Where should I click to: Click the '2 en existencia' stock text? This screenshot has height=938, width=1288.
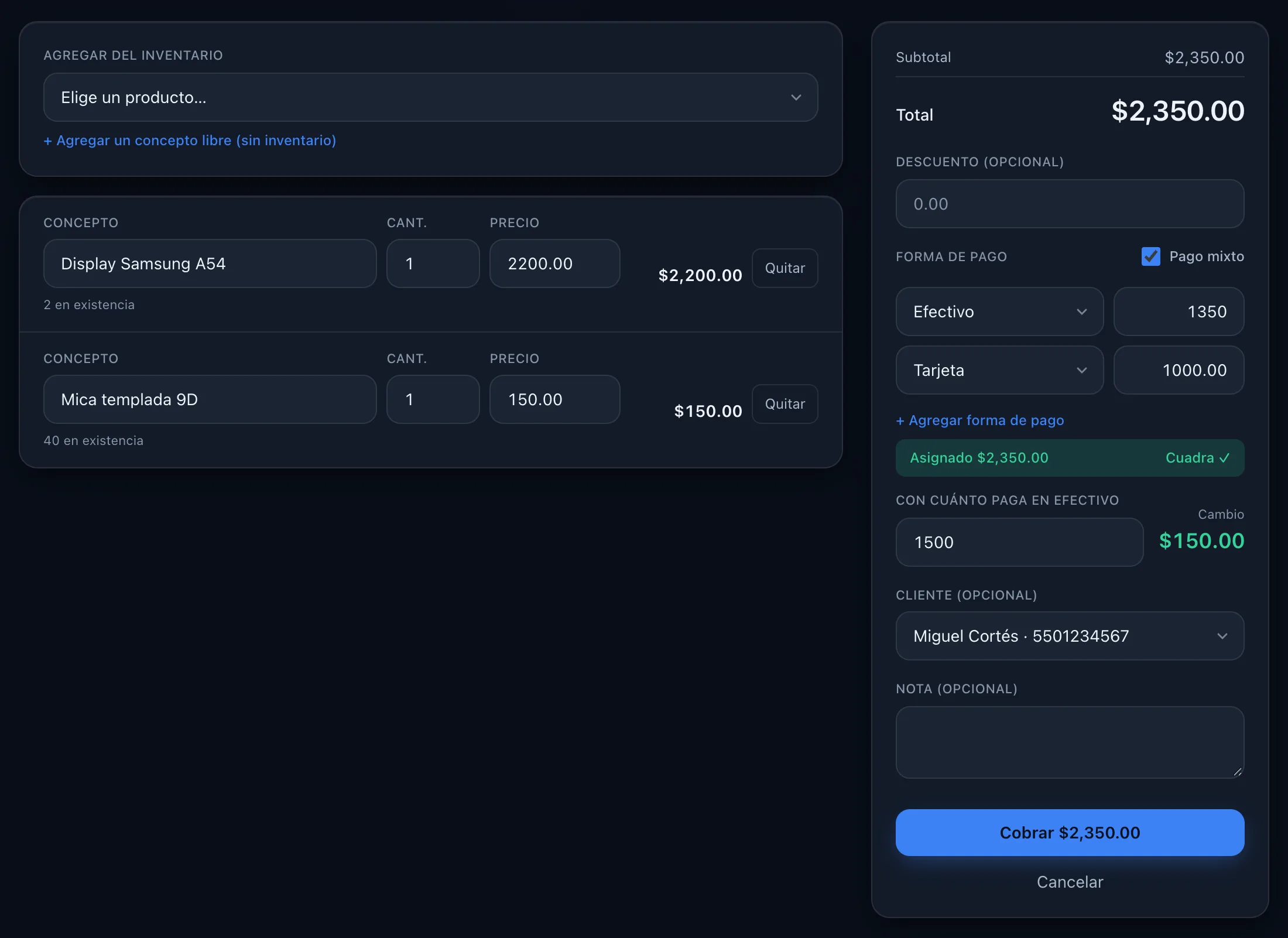pyautogui.click(x=89, y=305)
